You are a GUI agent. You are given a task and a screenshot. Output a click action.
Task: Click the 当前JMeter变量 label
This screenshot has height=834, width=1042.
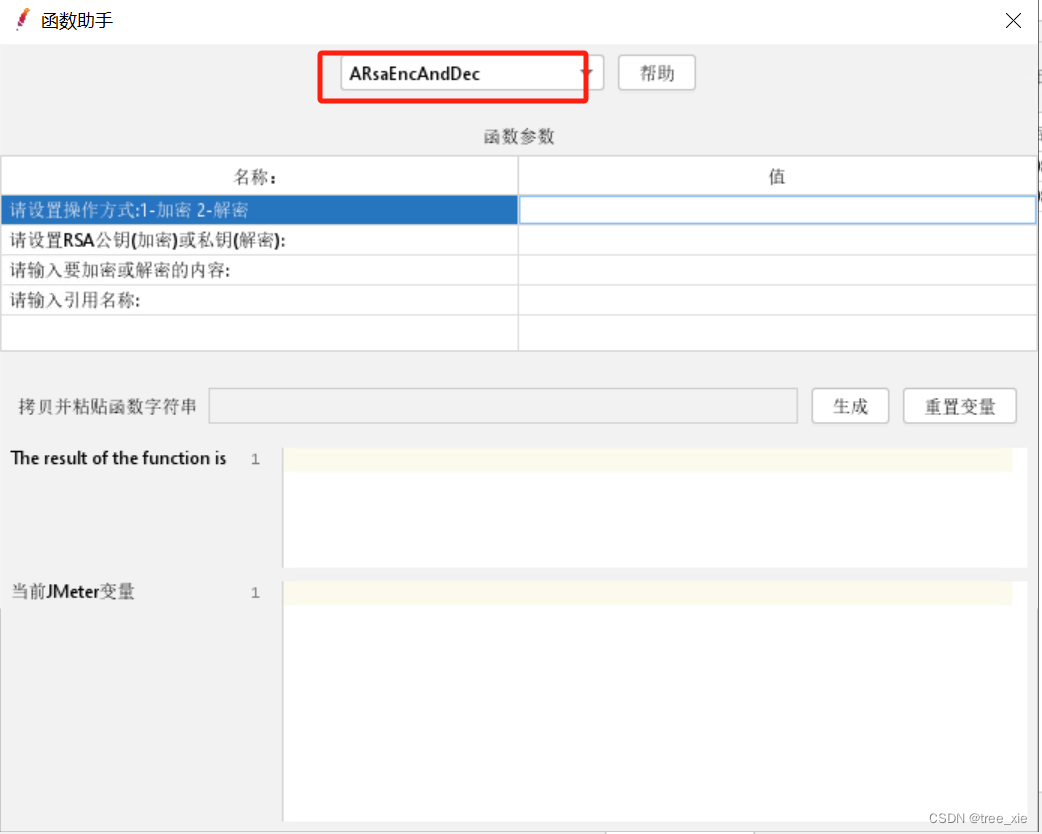click(73, 591)
